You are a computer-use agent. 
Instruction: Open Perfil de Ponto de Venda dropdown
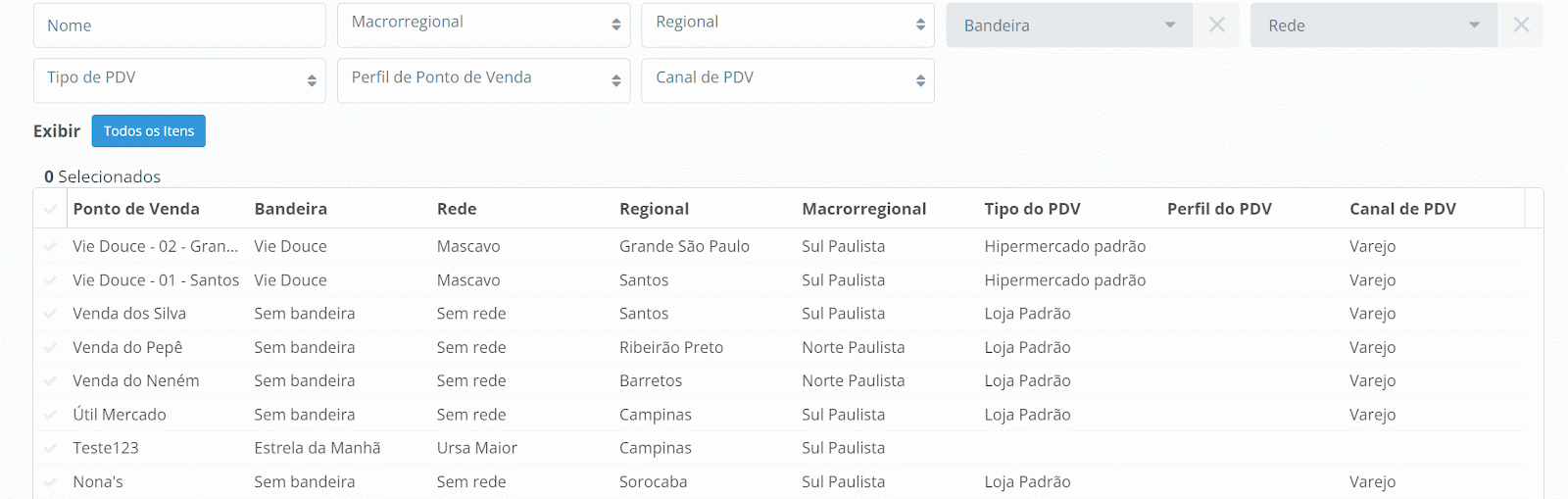point(484,80)
